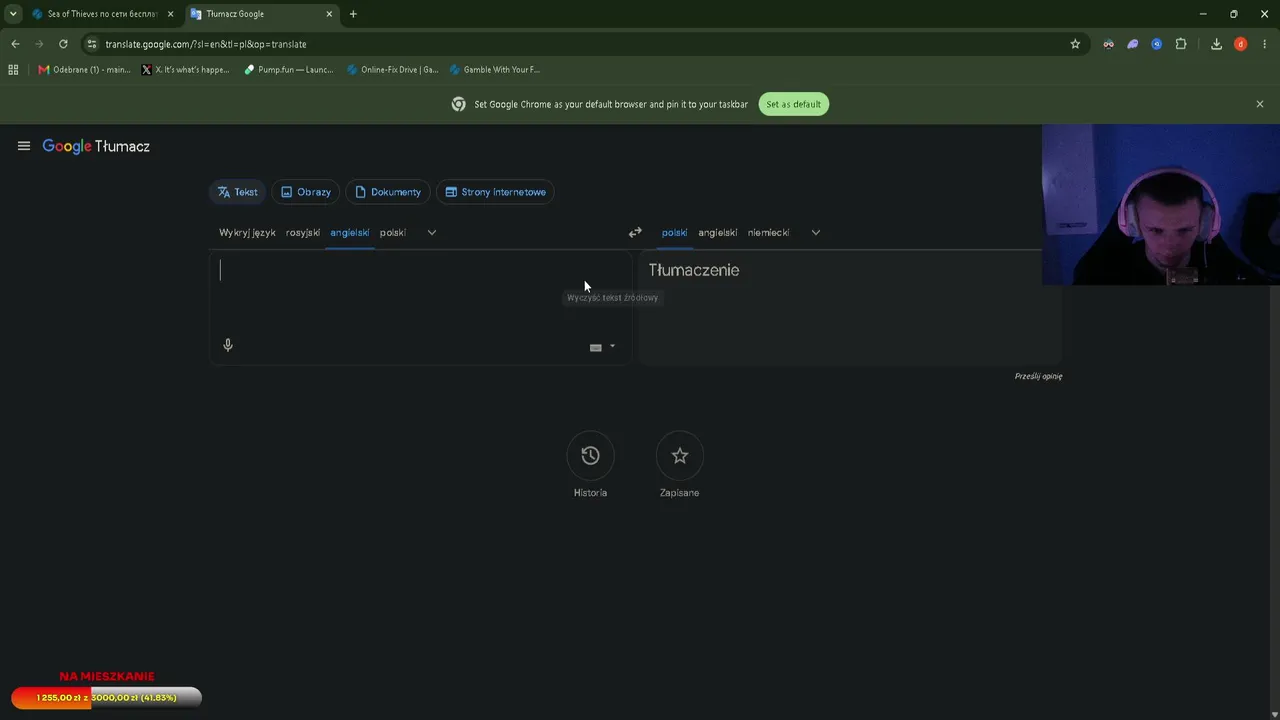Choose angielski as target language

click(718, 232)
